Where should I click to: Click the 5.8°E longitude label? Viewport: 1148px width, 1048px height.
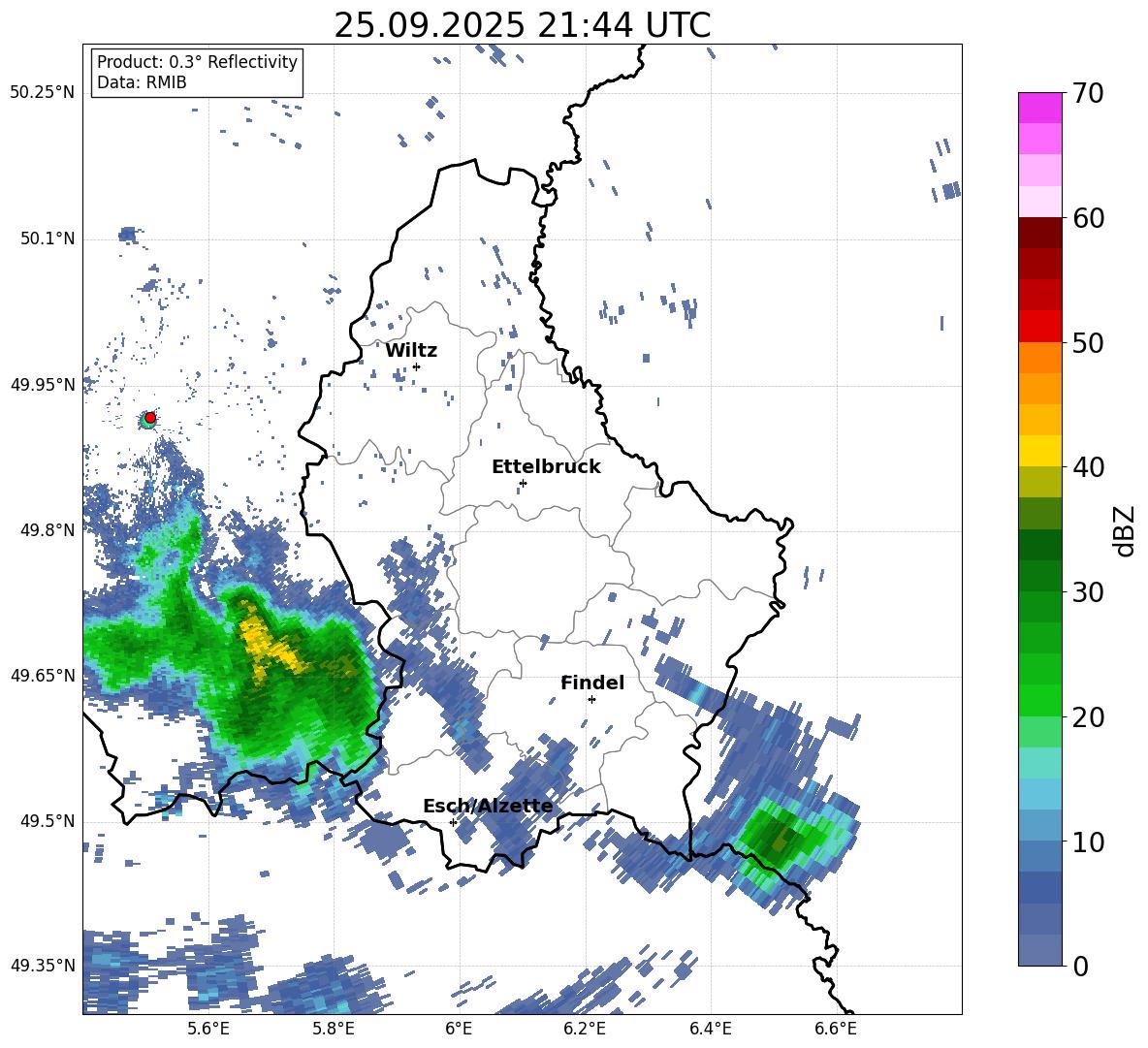tap(334, 1029)
